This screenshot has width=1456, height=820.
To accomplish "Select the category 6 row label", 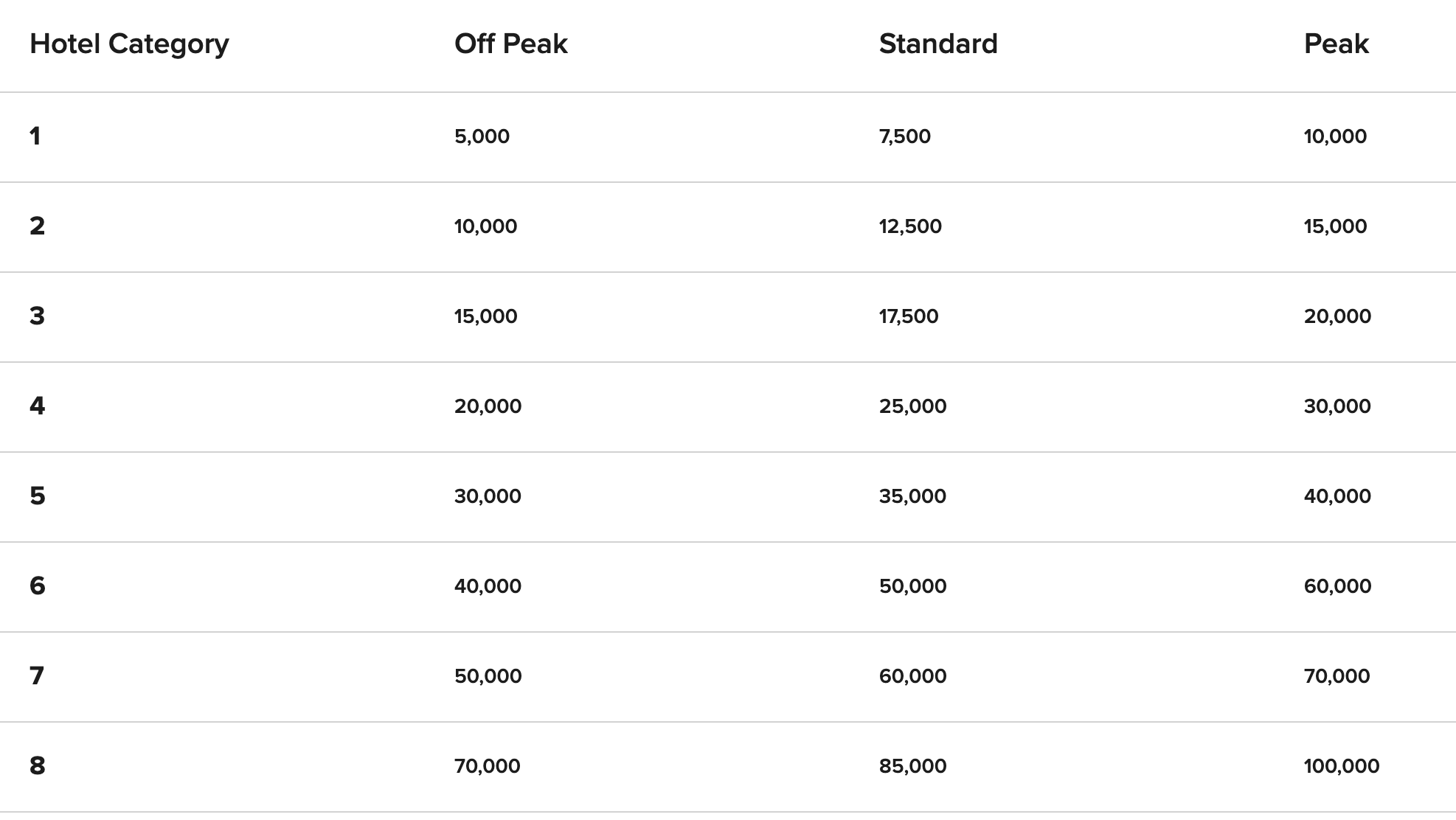I will [37, 586].
